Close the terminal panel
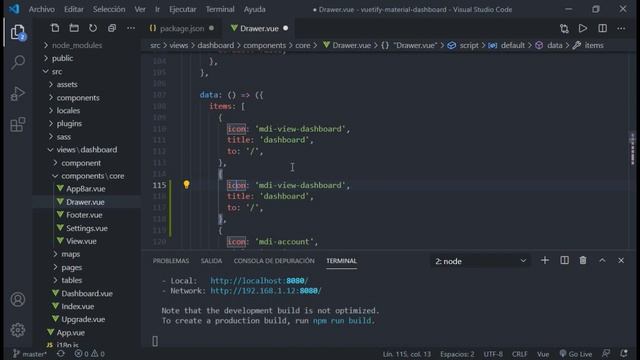 (621, 260)
